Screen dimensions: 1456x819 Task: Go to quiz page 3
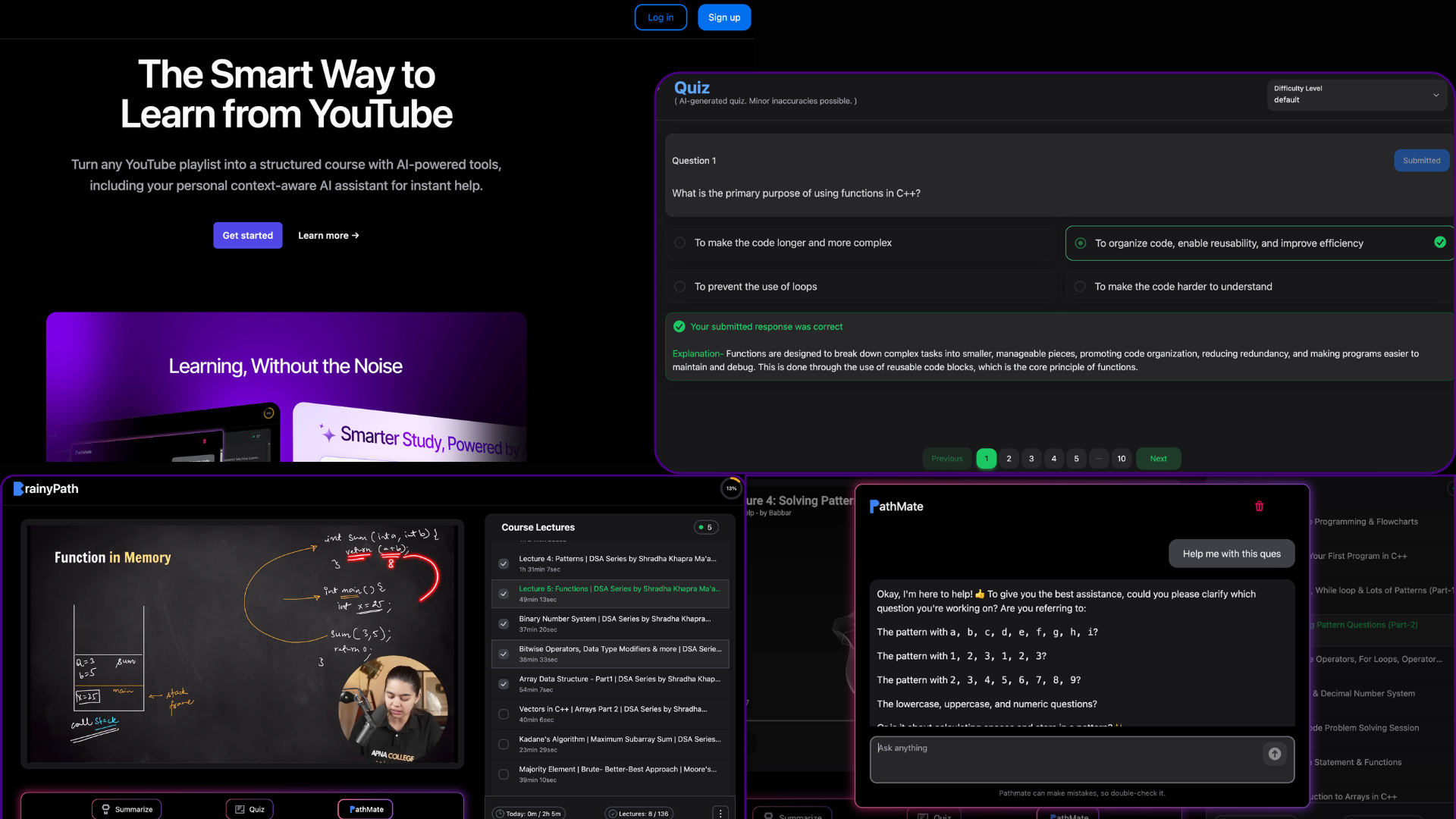1031,459
